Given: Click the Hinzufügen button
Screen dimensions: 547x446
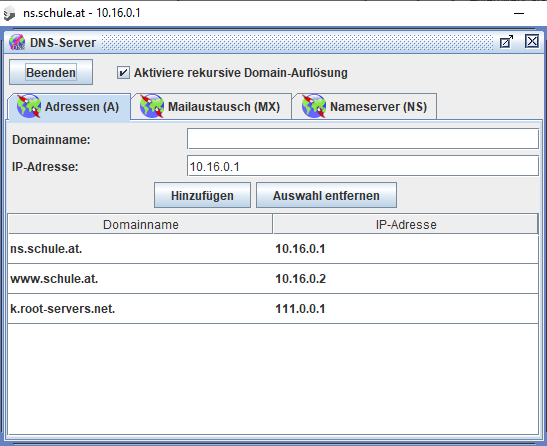Looking at the screenshot, I should pyautogui.click(x=202, y=195).
